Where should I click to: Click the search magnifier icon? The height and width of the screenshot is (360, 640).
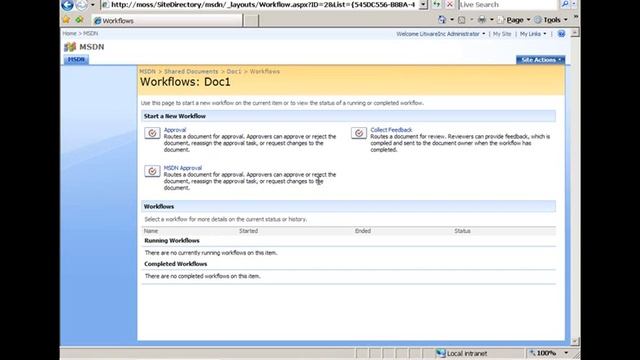click(564, 4)
